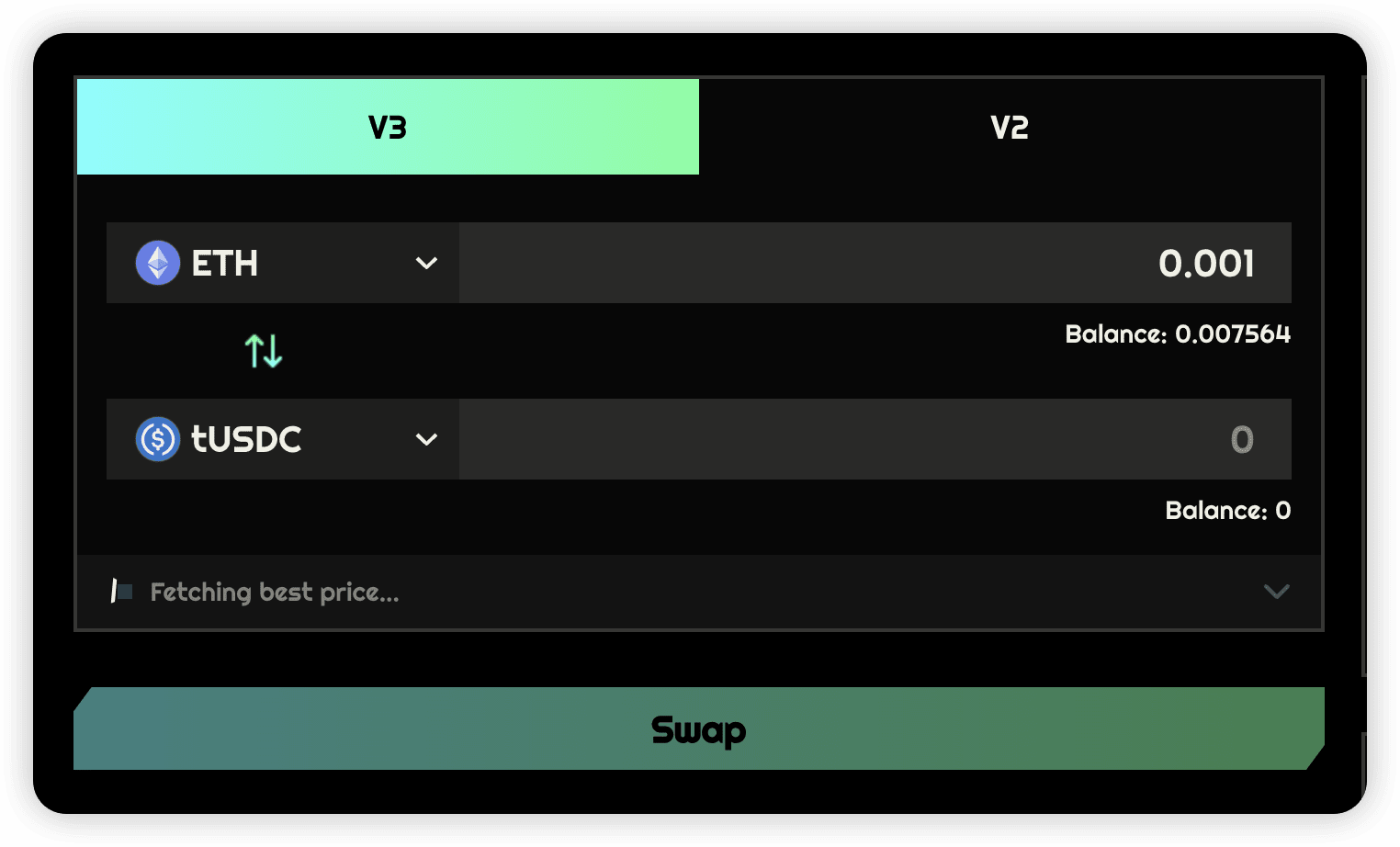Click the Balance: 0.007564 text

[1177, 333]
